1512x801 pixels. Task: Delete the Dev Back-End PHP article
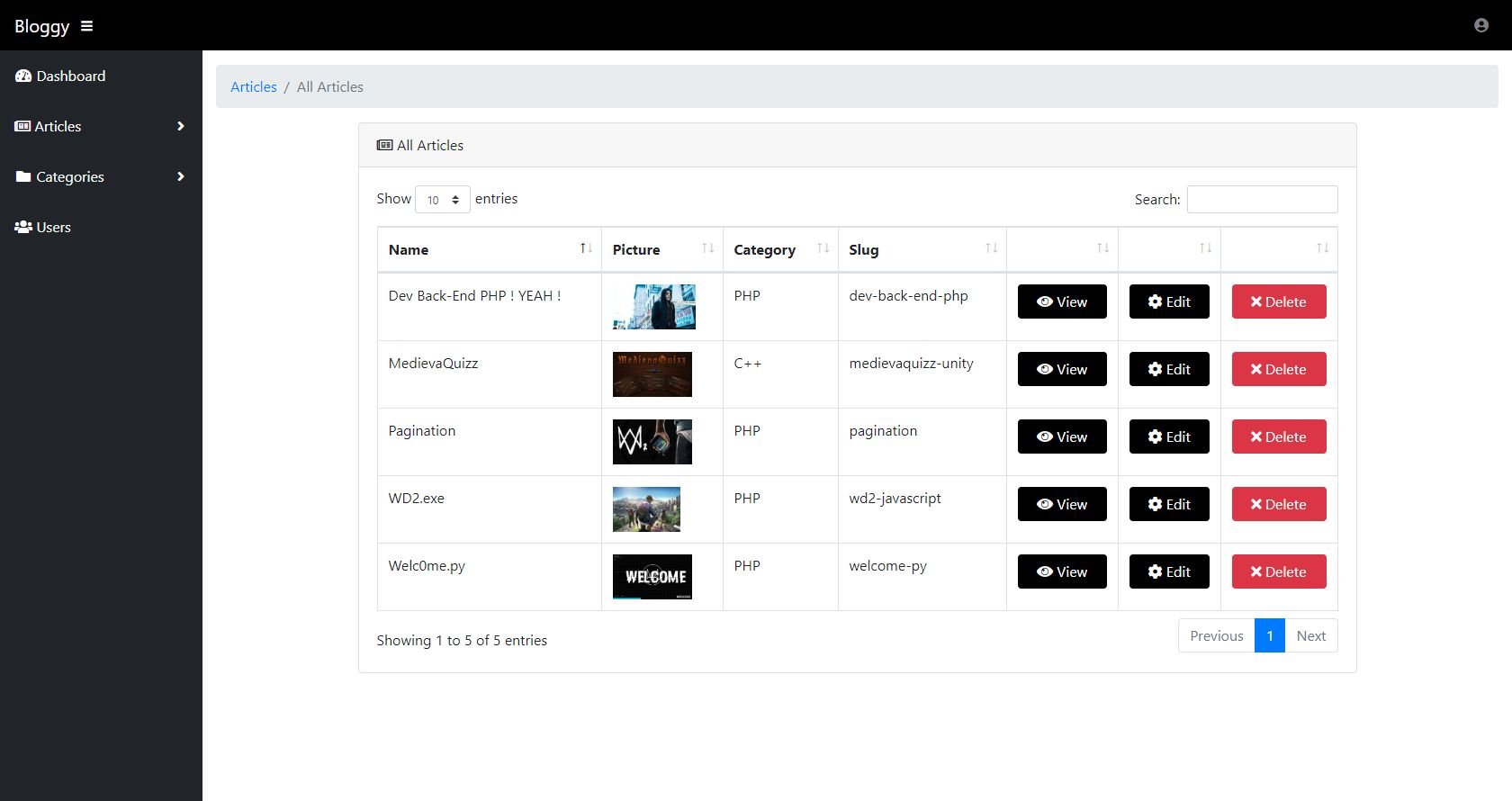click(1279, 301)
